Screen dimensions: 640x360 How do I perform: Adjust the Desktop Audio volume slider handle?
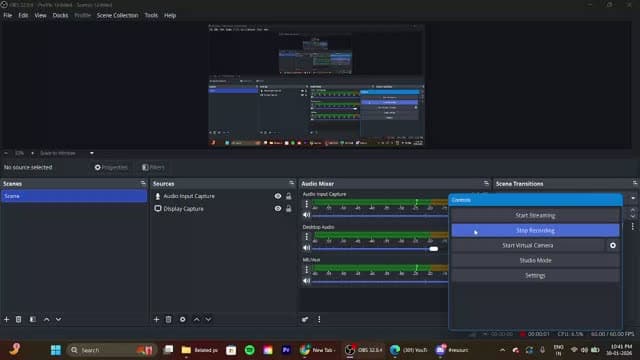click(433, 249)
